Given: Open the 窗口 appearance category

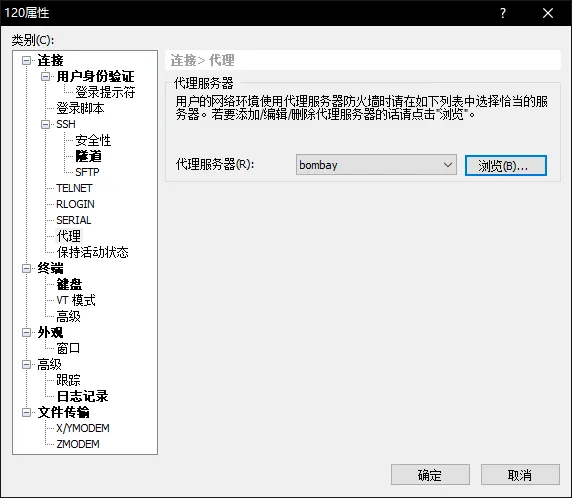Looking at the screenshot, I should point(68,348).
